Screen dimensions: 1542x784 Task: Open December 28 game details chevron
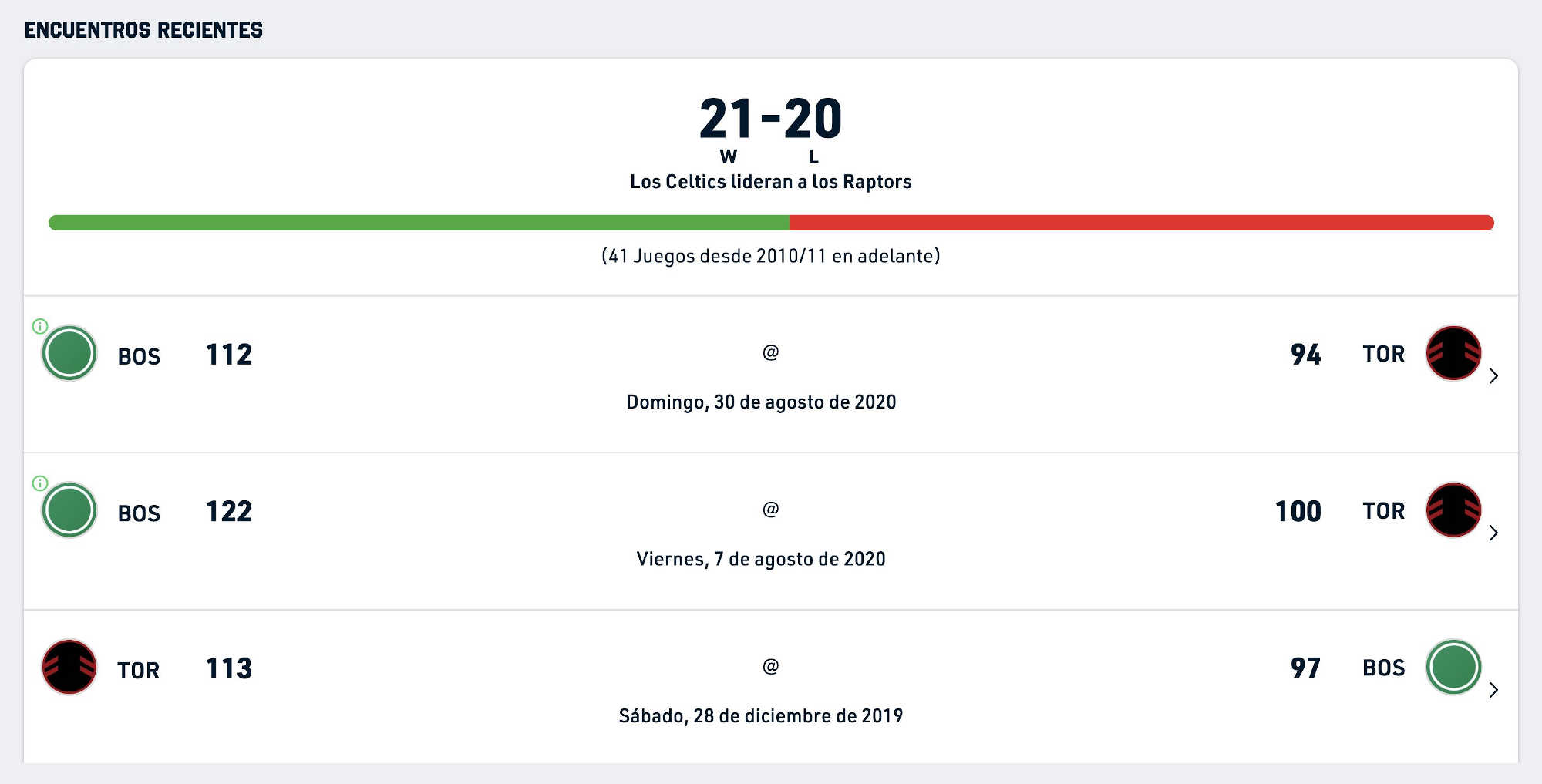(1493, 690)
